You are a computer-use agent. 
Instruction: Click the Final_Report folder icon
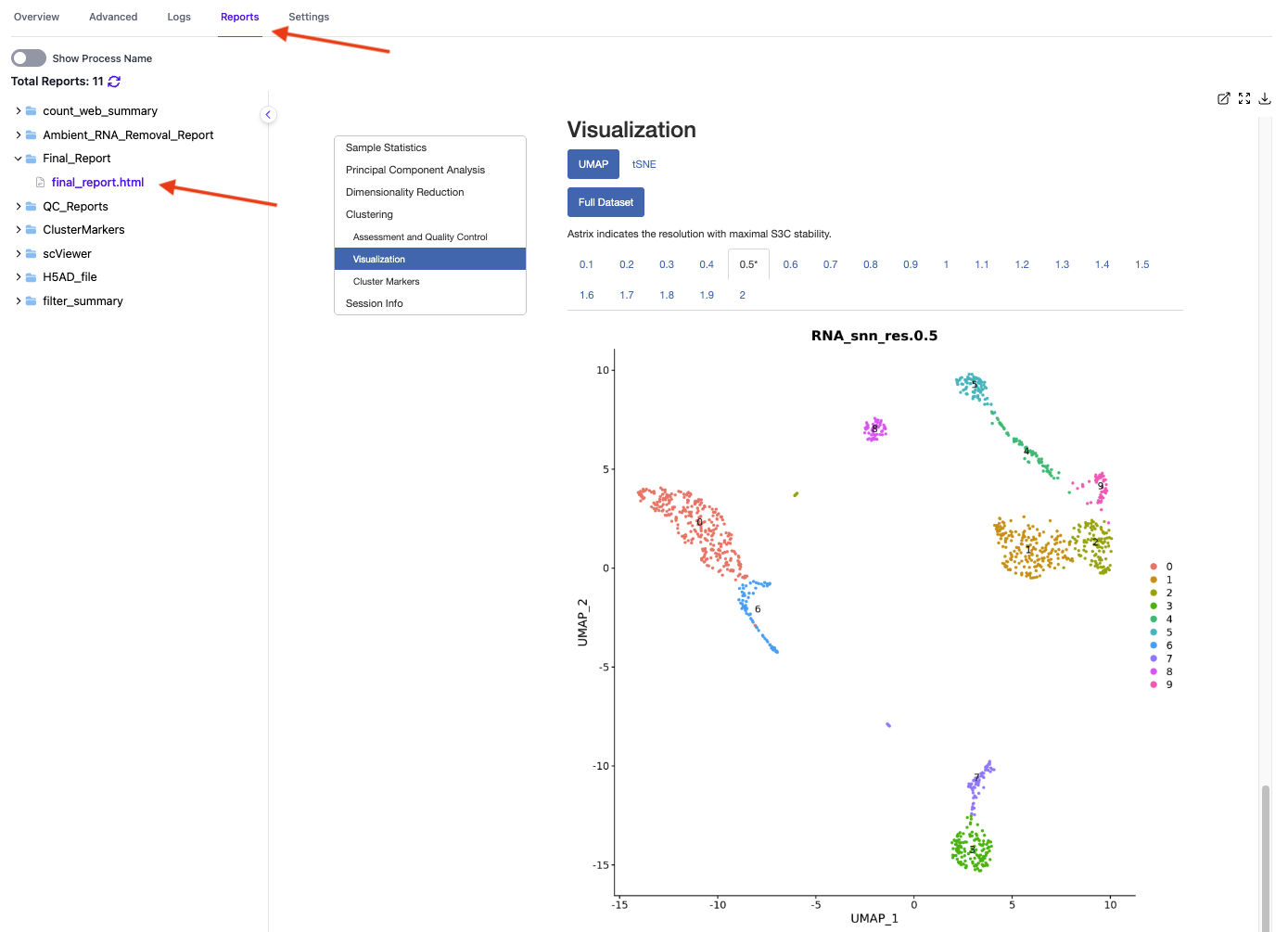pos(31,159)
